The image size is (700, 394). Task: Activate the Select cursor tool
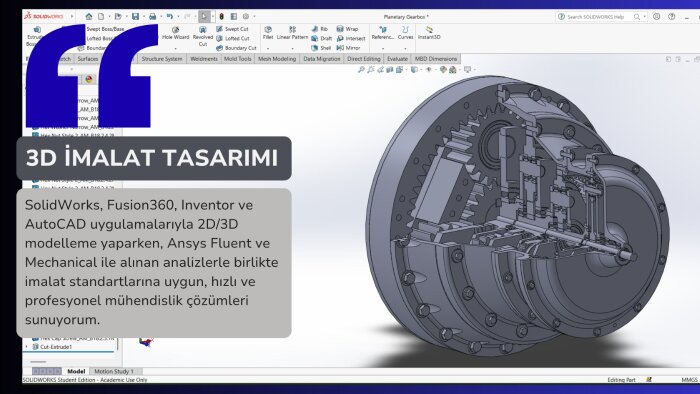click(204, 17)
